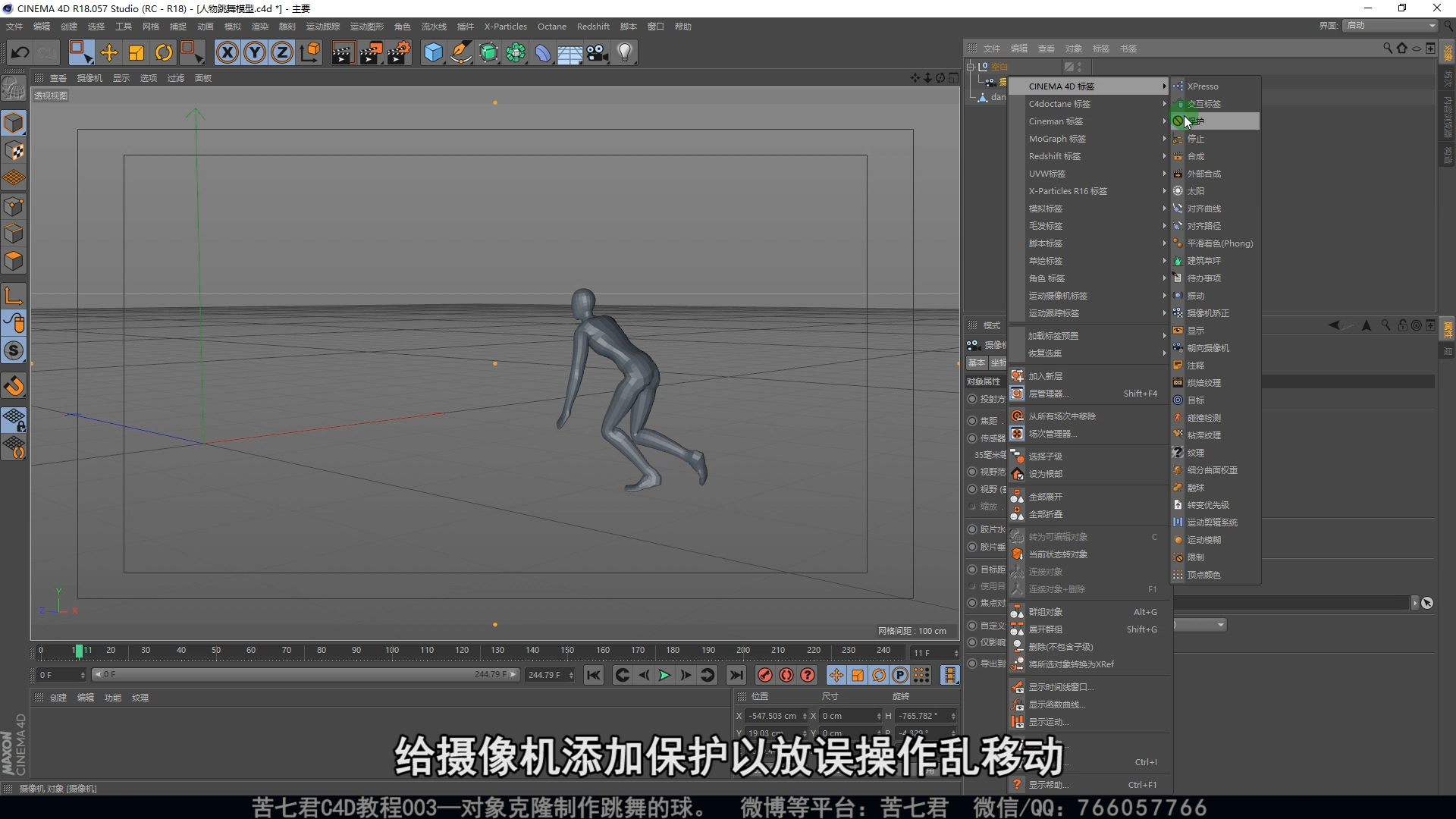
Task: Toggle the snap S icon
Action: point(14,351)
